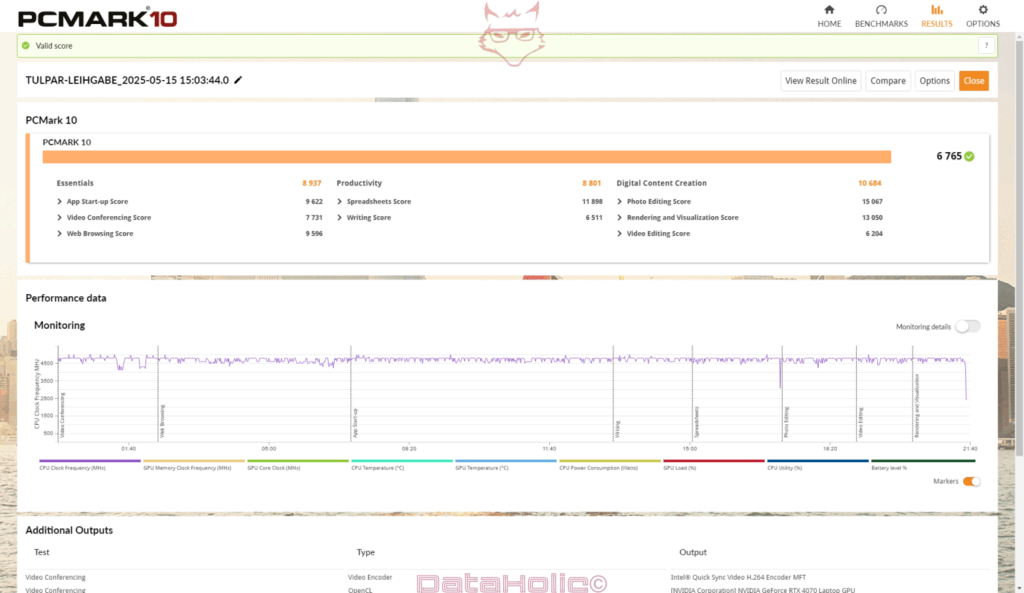Turn off the Markers toggle
The height and width of the screenshot is (593, 1024).
[972, 481]
